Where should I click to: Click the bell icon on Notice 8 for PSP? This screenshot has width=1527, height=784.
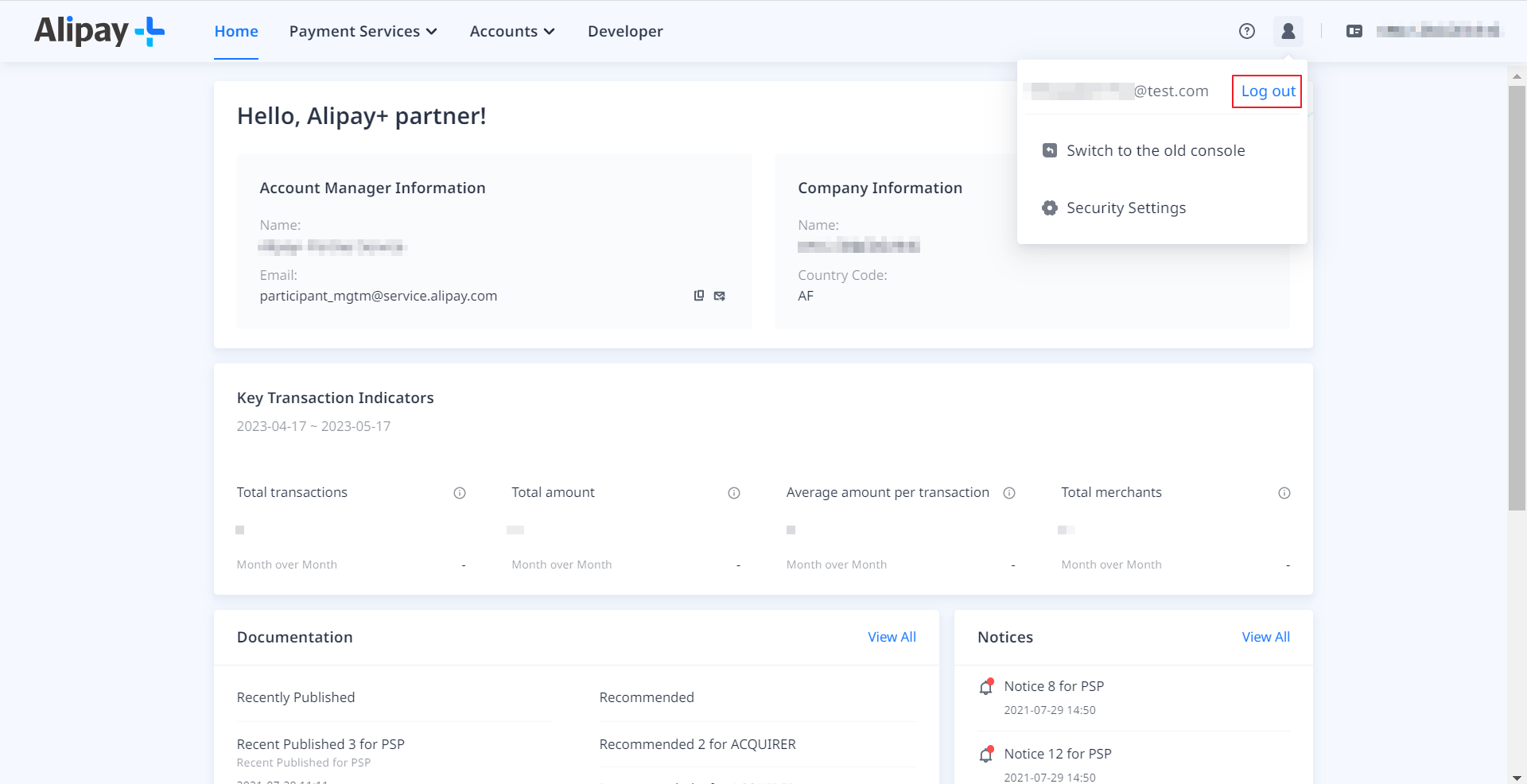986,687
